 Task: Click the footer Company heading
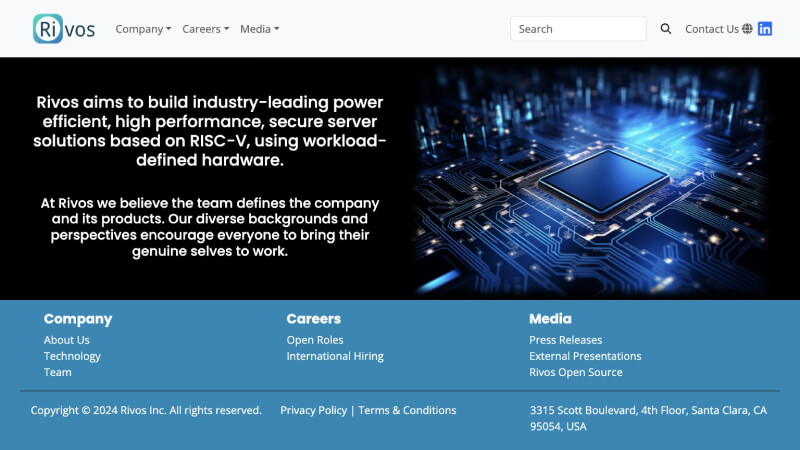78,319
